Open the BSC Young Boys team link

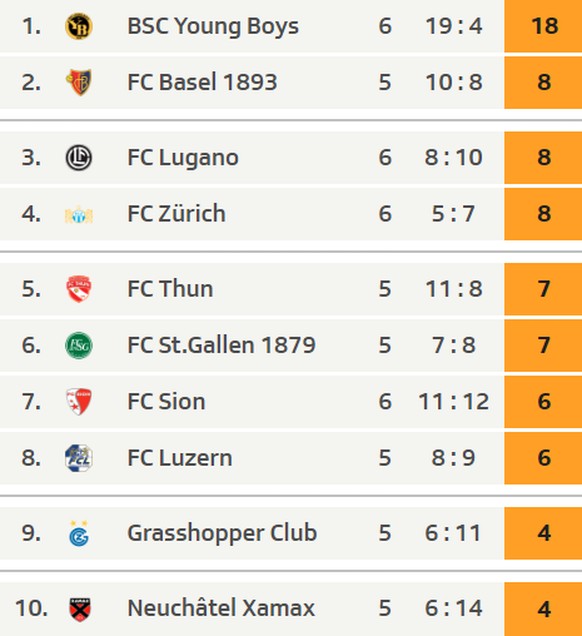pos(213,26)
